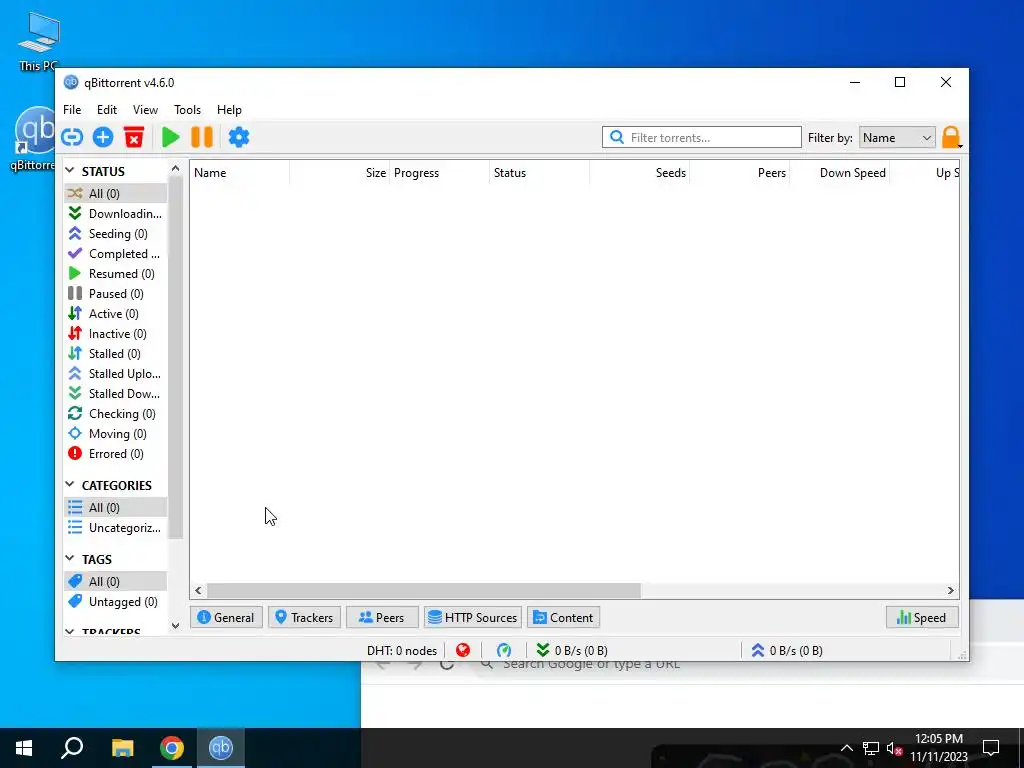Click the taskbar search magnifier icon

[72, 748]
